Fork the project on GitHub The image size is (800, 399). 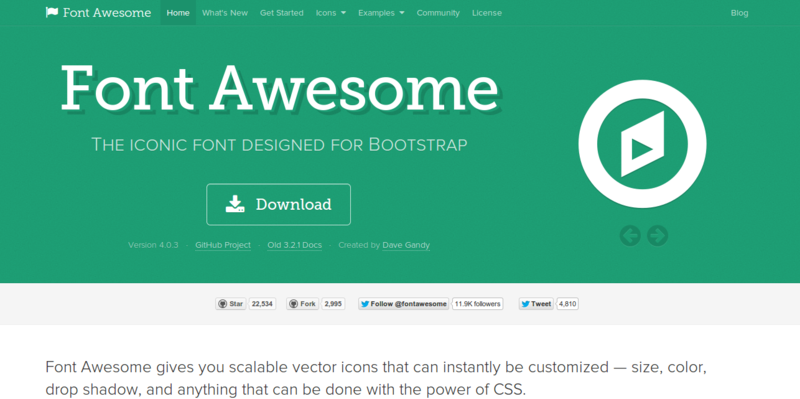tap(303, 304)
